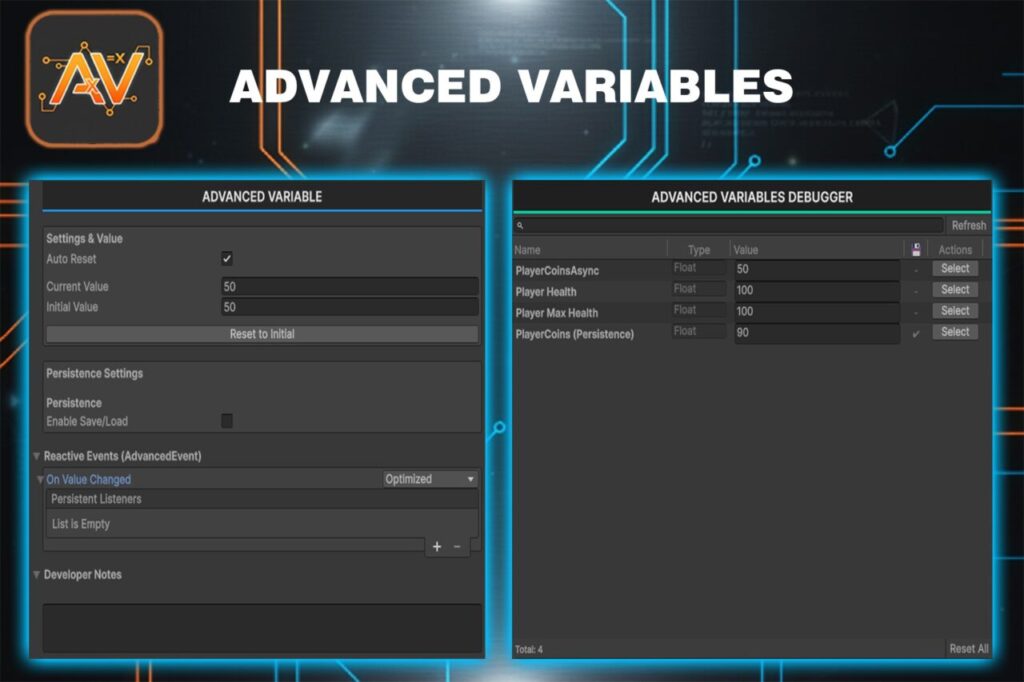Click the Current Value input field
Screen dimensions: 1024x682
(350, 287)
